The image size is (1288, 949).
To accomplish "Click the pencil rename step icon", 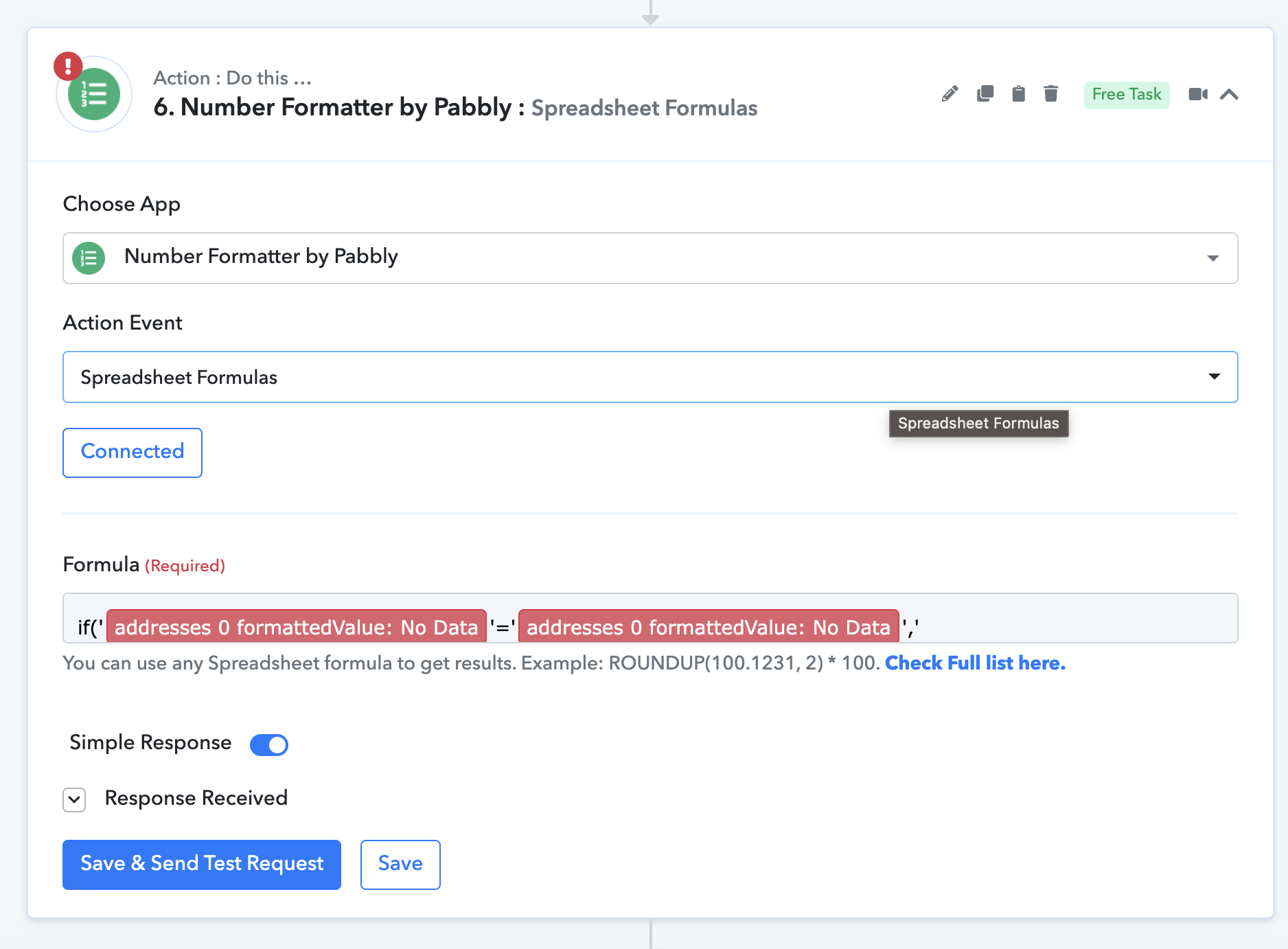I will click(950, 94).
